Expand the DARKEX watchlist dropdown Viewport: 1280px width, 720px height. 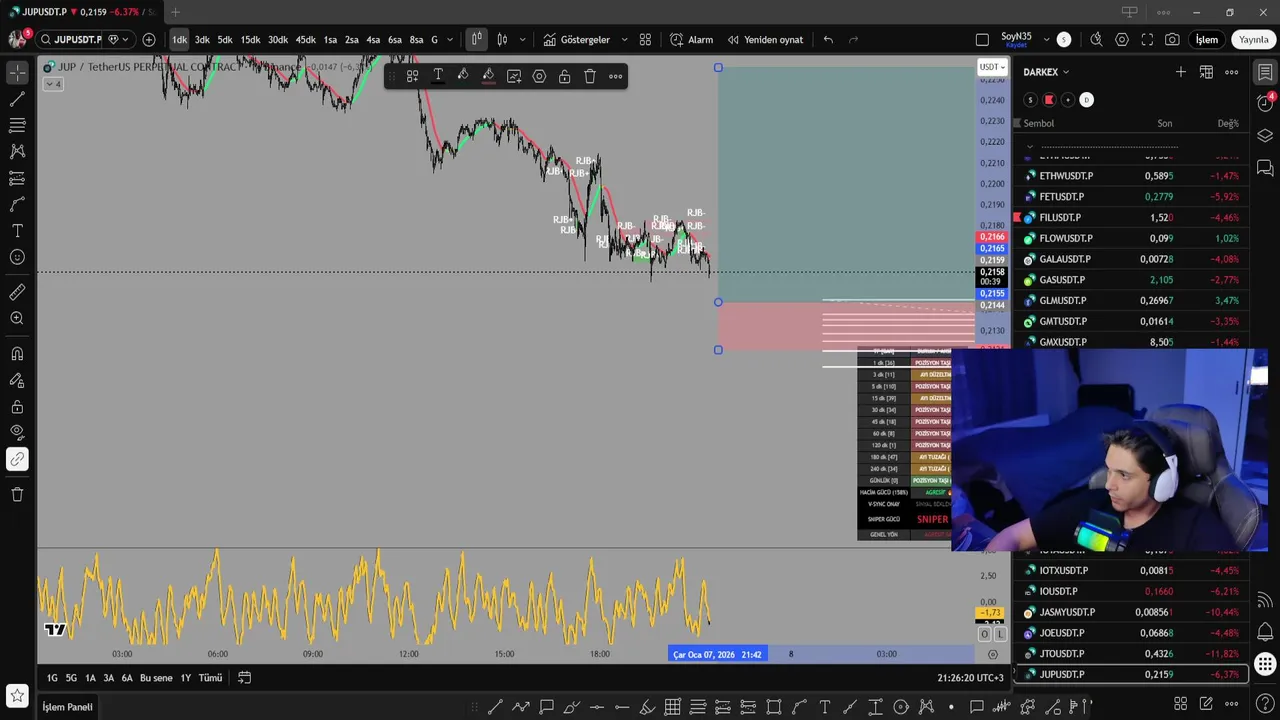point(1046,72)
